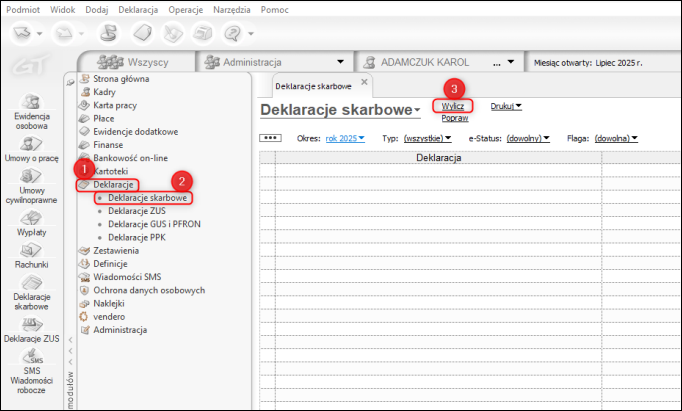Click the ellipsis button beside ADAMCZUK KAROL
This screenshot has height=411, width=682.
(496, 63)
